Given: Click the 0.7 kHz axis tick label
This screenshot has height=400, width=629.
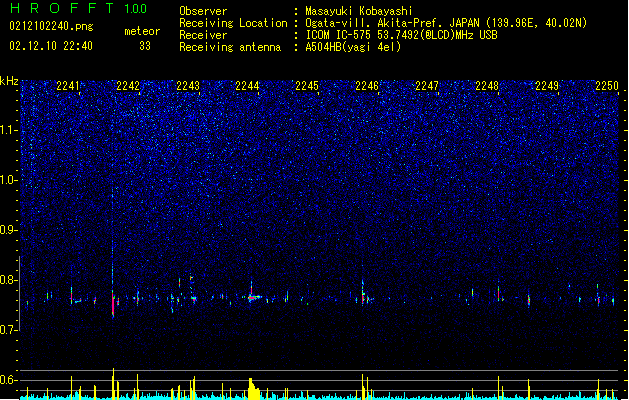Looking at the screenshot, I should tap(8, 330).
